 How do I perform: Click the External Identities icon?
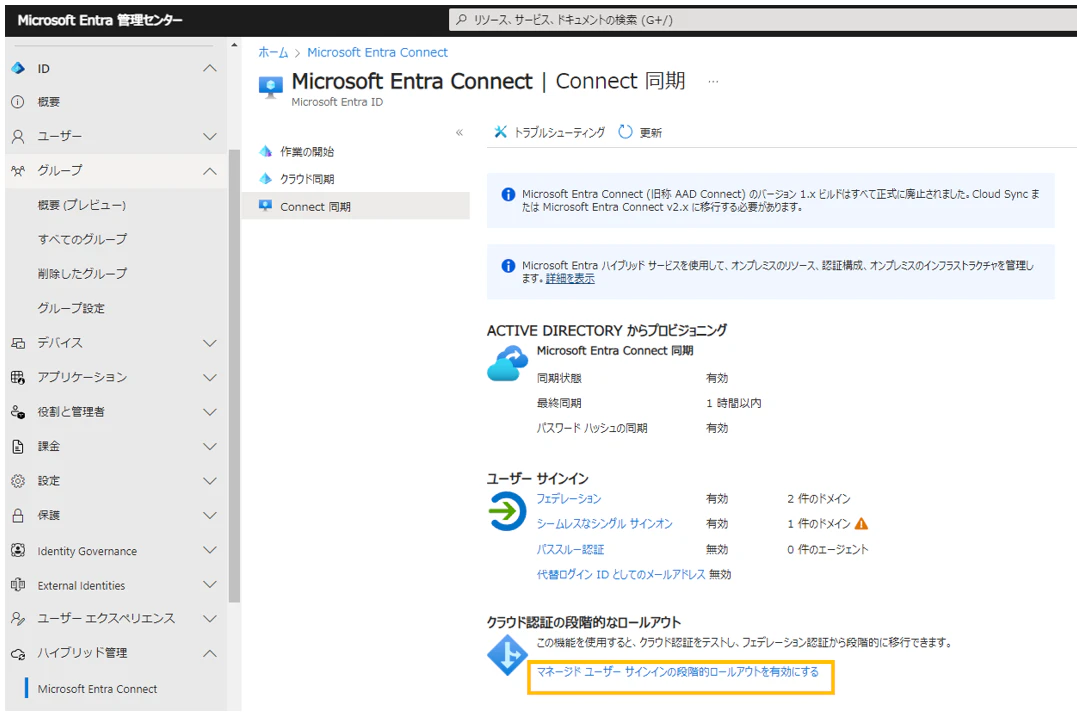click(x=18, y=585)
